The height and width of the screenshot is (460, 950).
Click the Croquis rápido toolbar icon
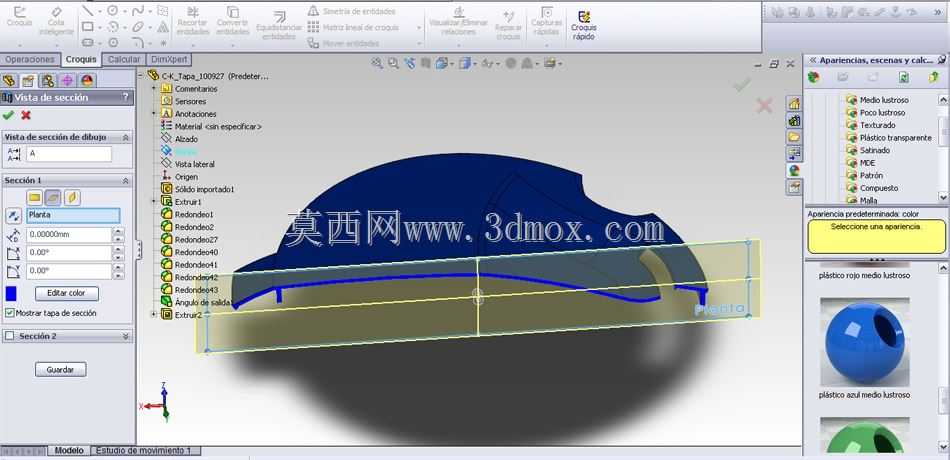pyautogui.click(x=584, y=17)
